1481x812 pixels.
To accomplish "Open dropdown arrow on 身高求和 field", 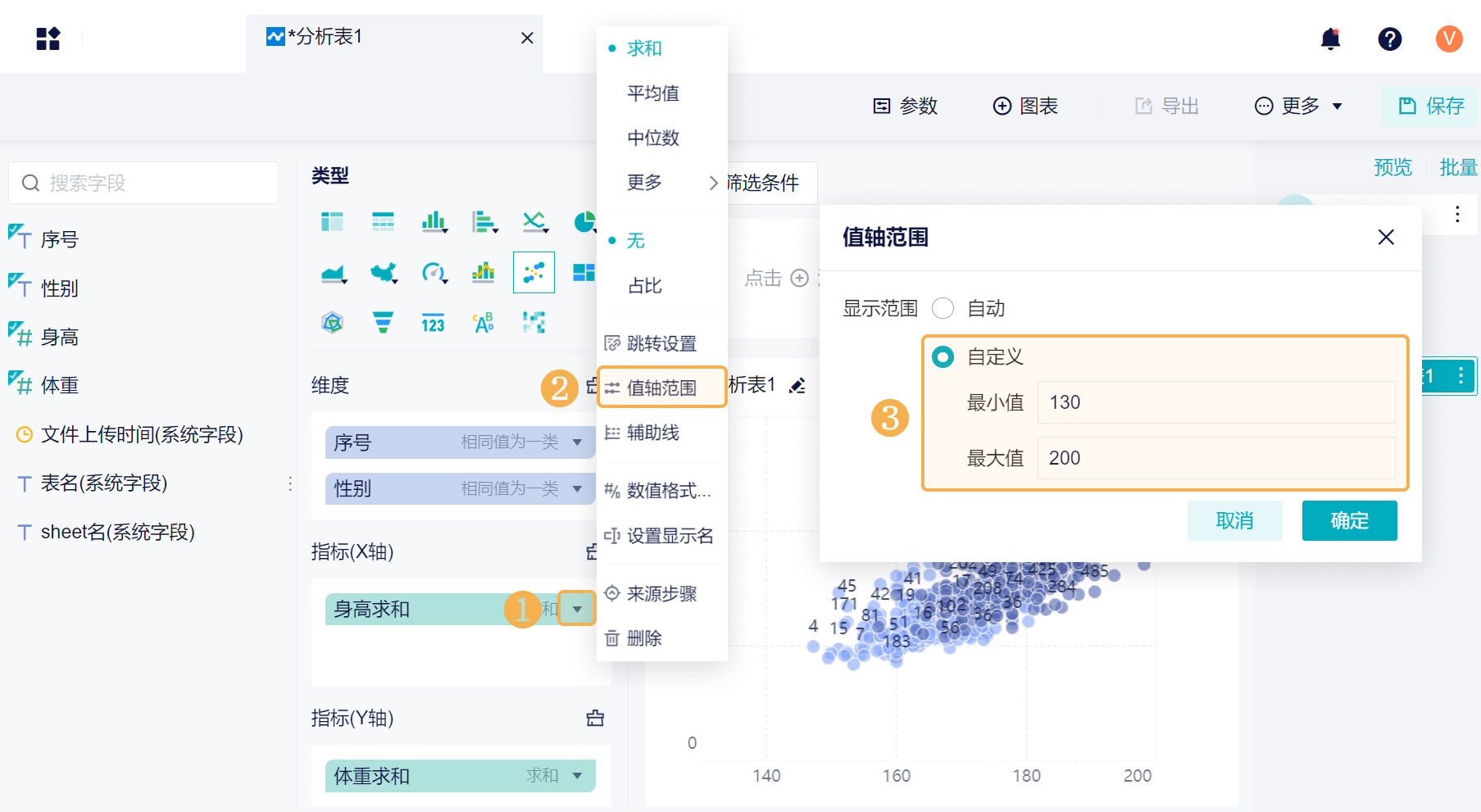I will 578,609.
